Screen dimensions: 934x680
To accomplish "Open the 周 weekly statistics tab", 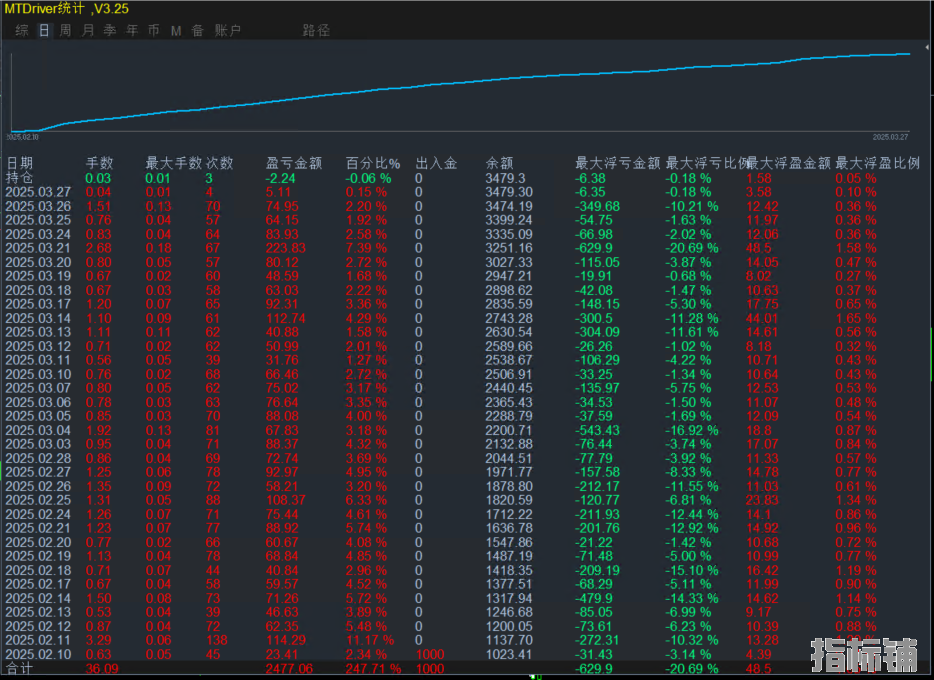I will (66, 30).
